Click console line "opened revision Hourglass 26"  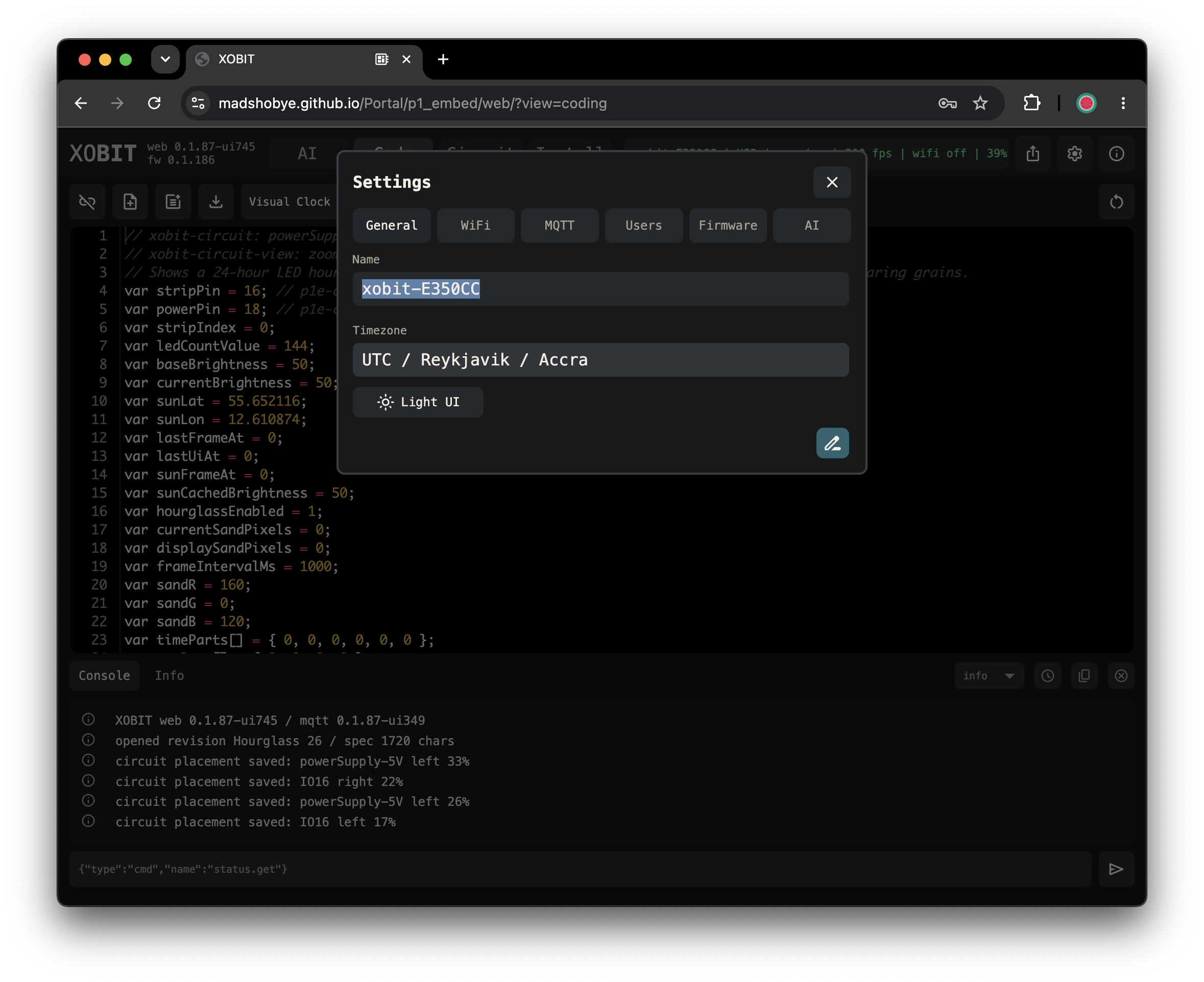pos(284,741)
